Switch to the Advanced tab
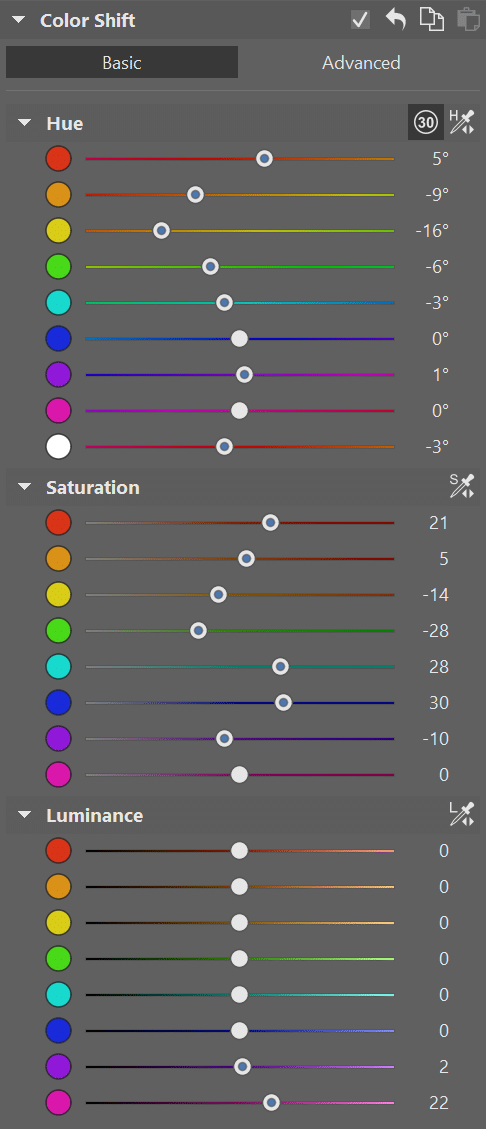This screenshot has width=486, height=1129. point(361,63)
